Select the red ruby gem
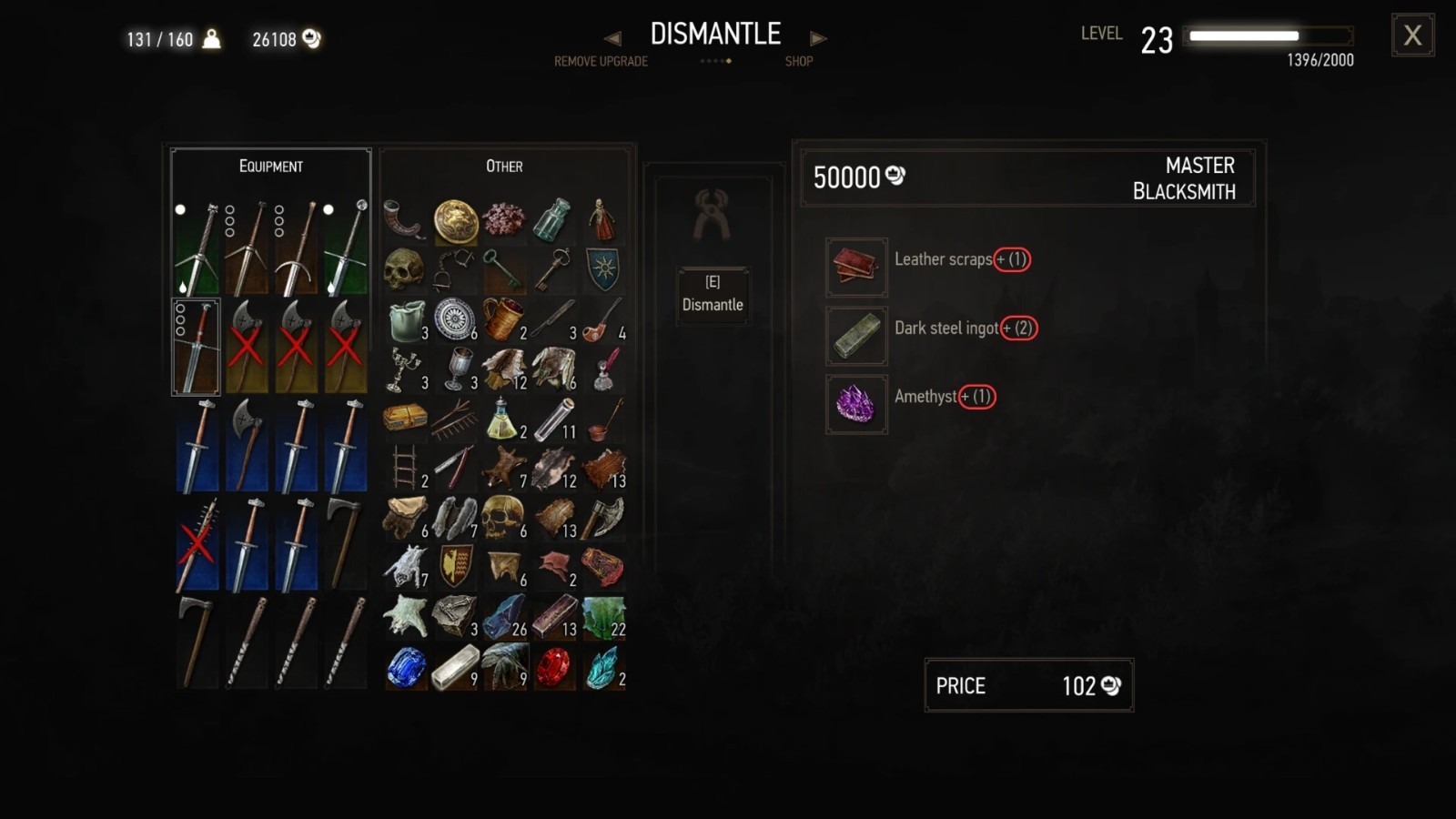The height and width of the screenshot is (819, 1456). pyautogui.click(x=553, y=667)
